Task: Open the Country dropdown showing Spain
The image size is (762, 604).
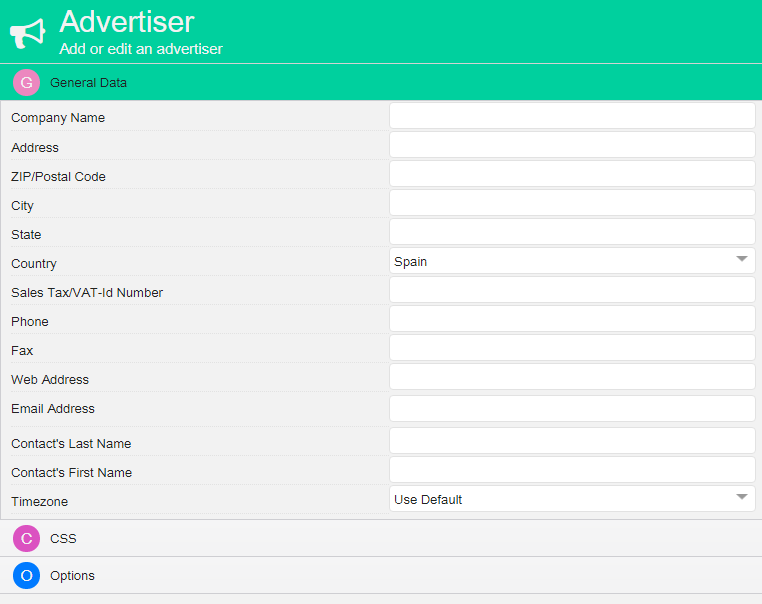Action: 571,261
